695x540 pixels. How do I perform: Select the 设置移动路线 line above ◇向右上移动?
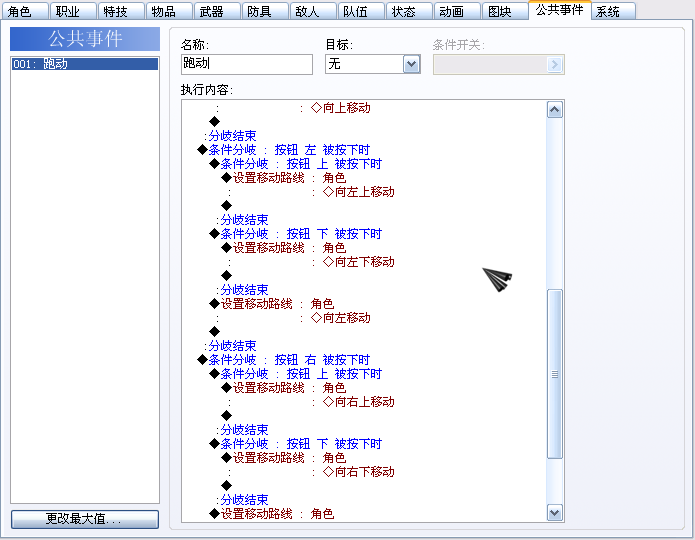click(x=284, y=388)
